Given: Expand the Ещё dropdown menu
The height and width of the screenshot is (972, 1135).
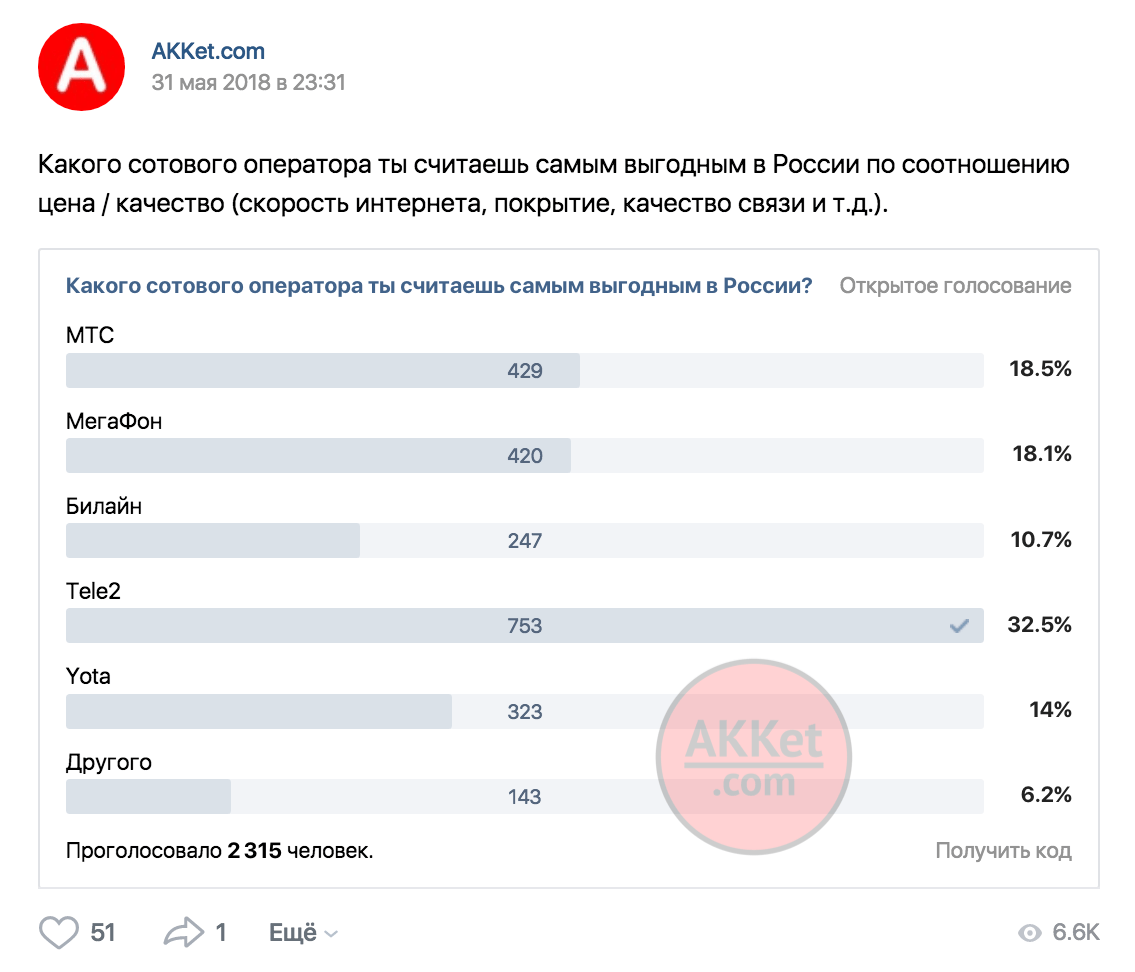Looking at the screenshot, I should tap(303, 932).
